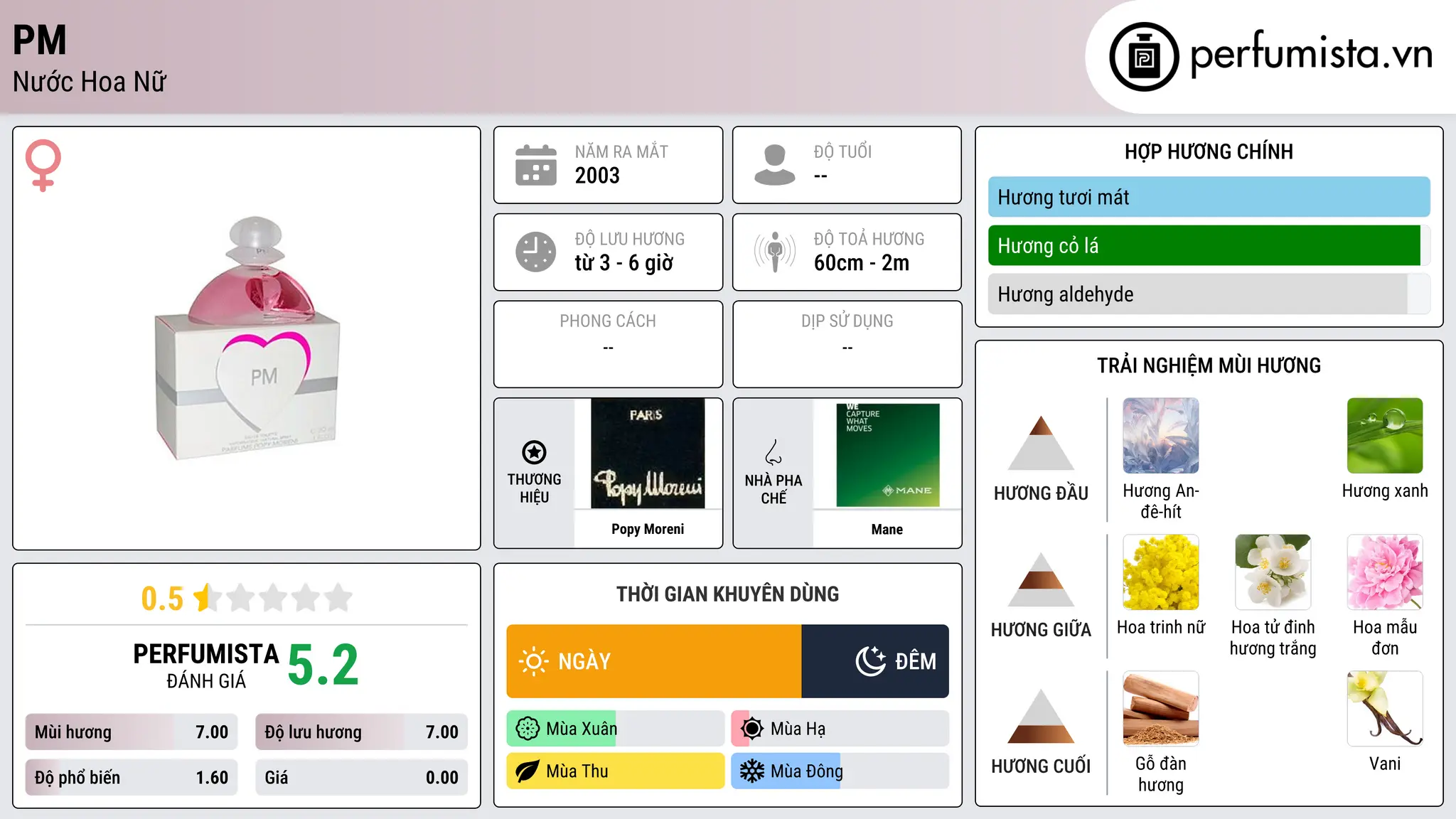Click the clock icon for Độ Lưu Hương
1456x819 pixels.
(x=536, y=252)
